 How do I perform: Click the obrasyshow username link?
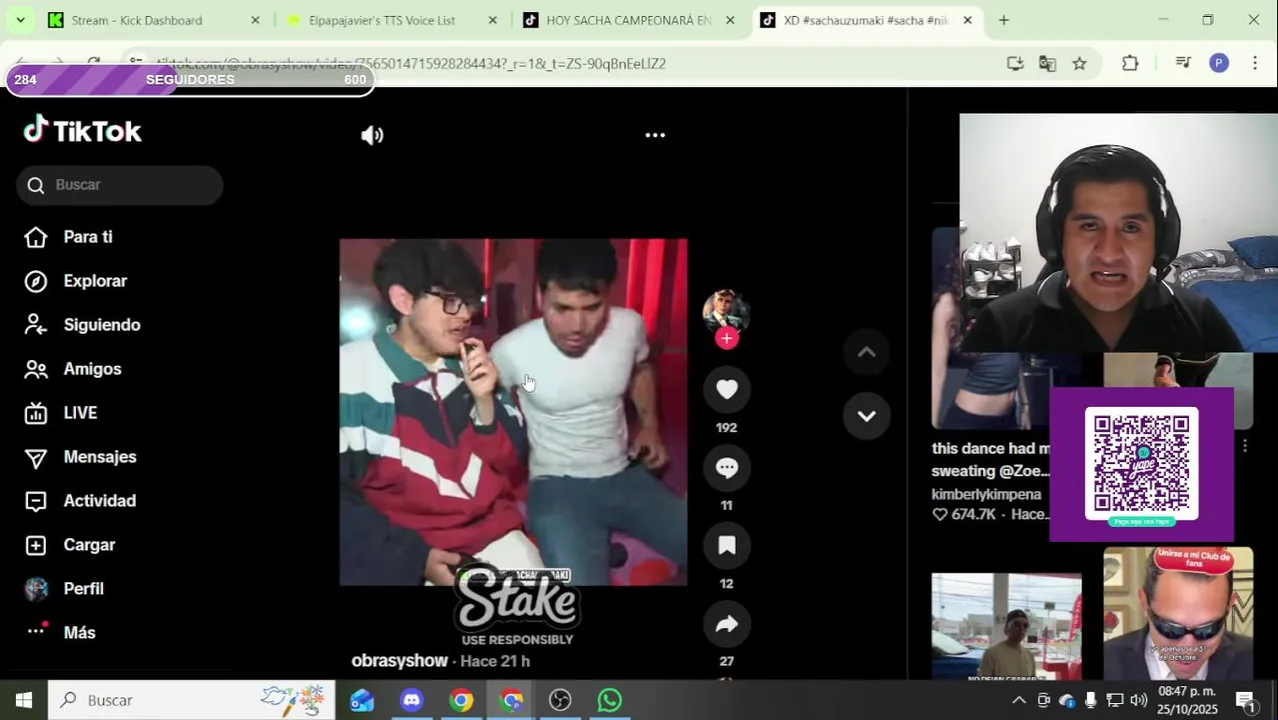(x=399, y=661)
